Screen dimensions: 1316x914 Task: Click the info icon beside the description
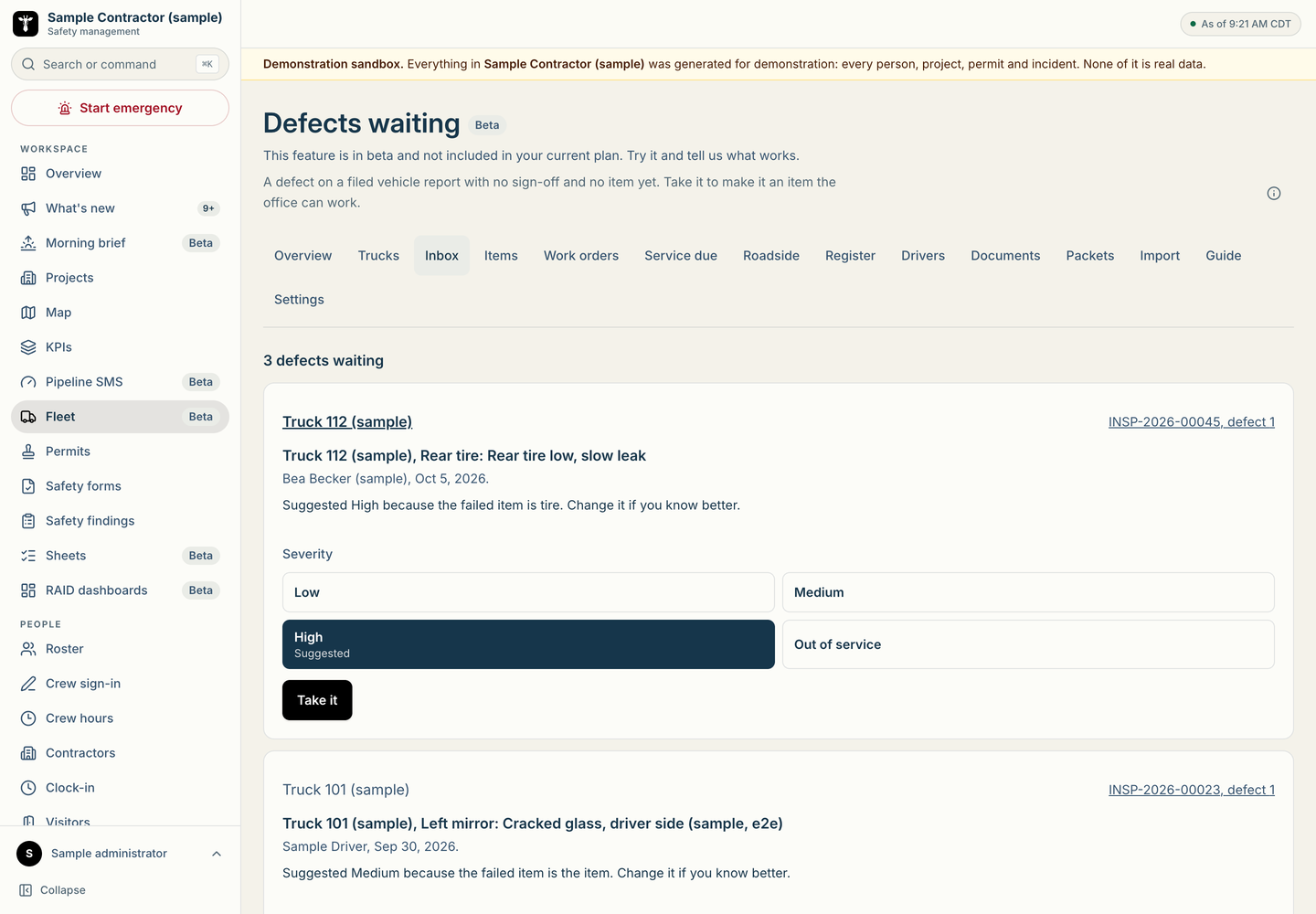click(x=1274, y=193)
